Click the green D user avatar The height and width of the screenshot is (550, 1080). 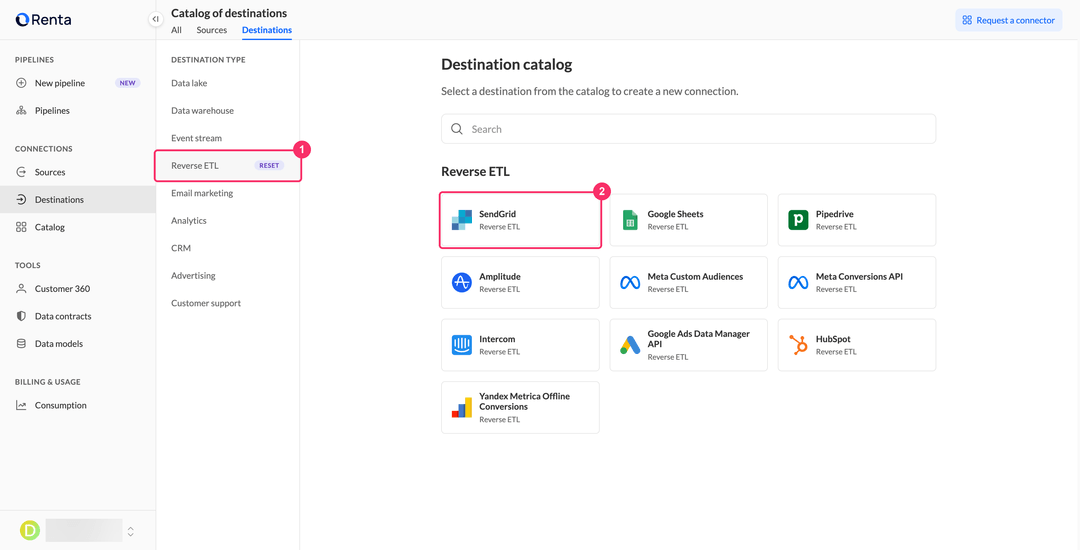(x=30, y=530)
